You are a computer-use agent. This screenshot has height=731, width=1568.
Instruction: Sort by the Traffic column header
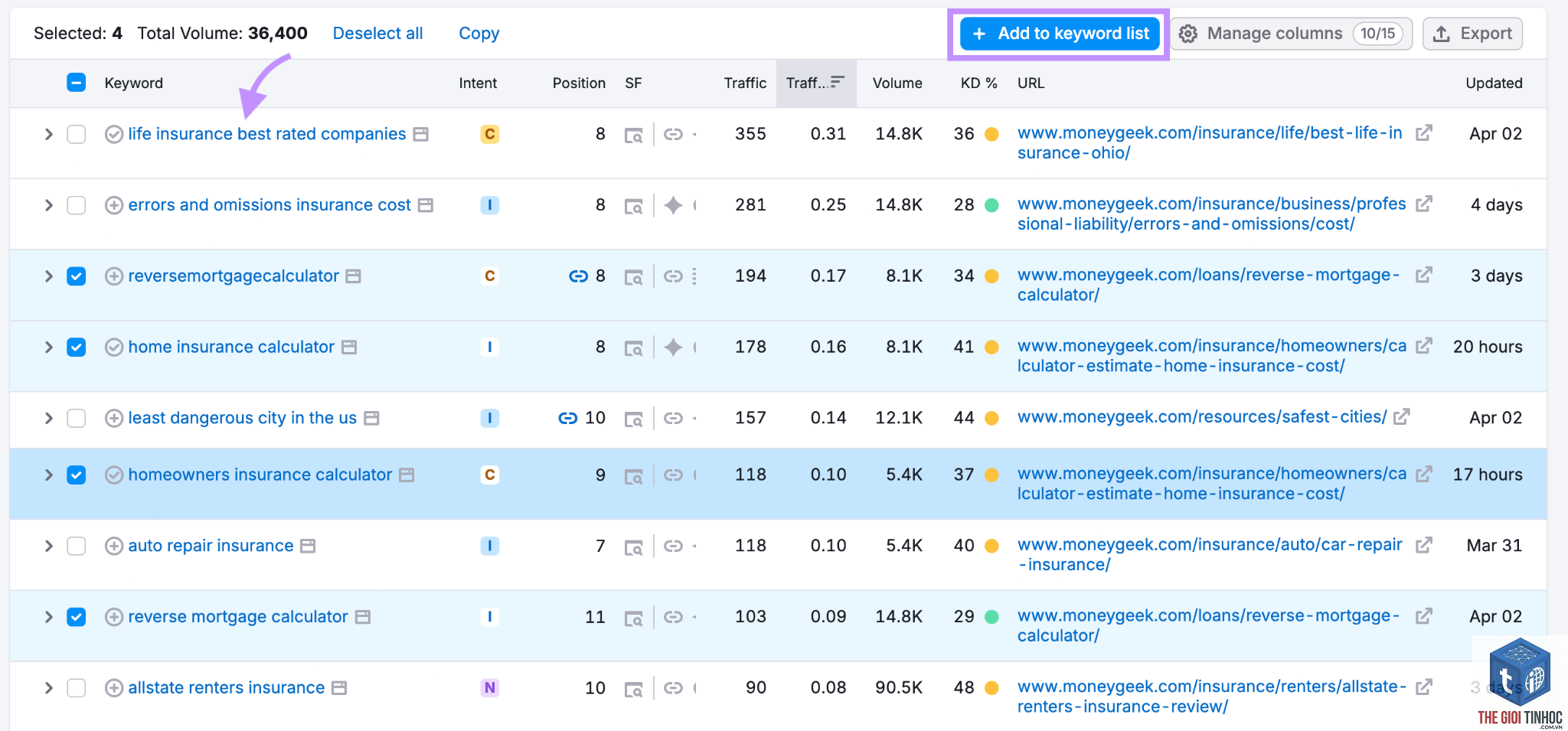(x=745, y=83)
